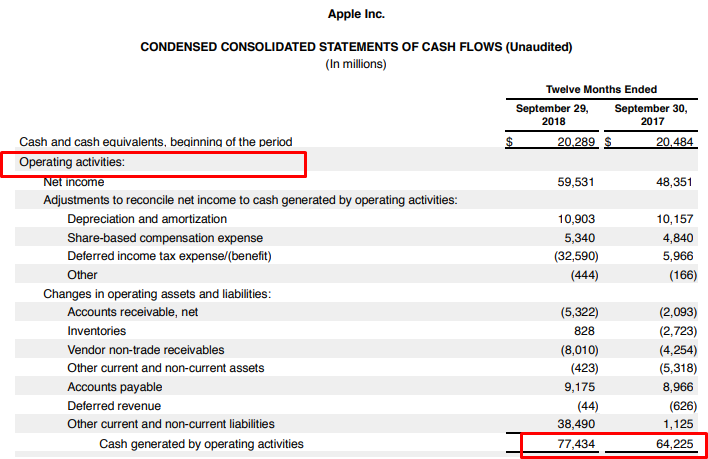Select the 'September 29, 2018' column header
The image size is (708, 459).
(553, 115)
